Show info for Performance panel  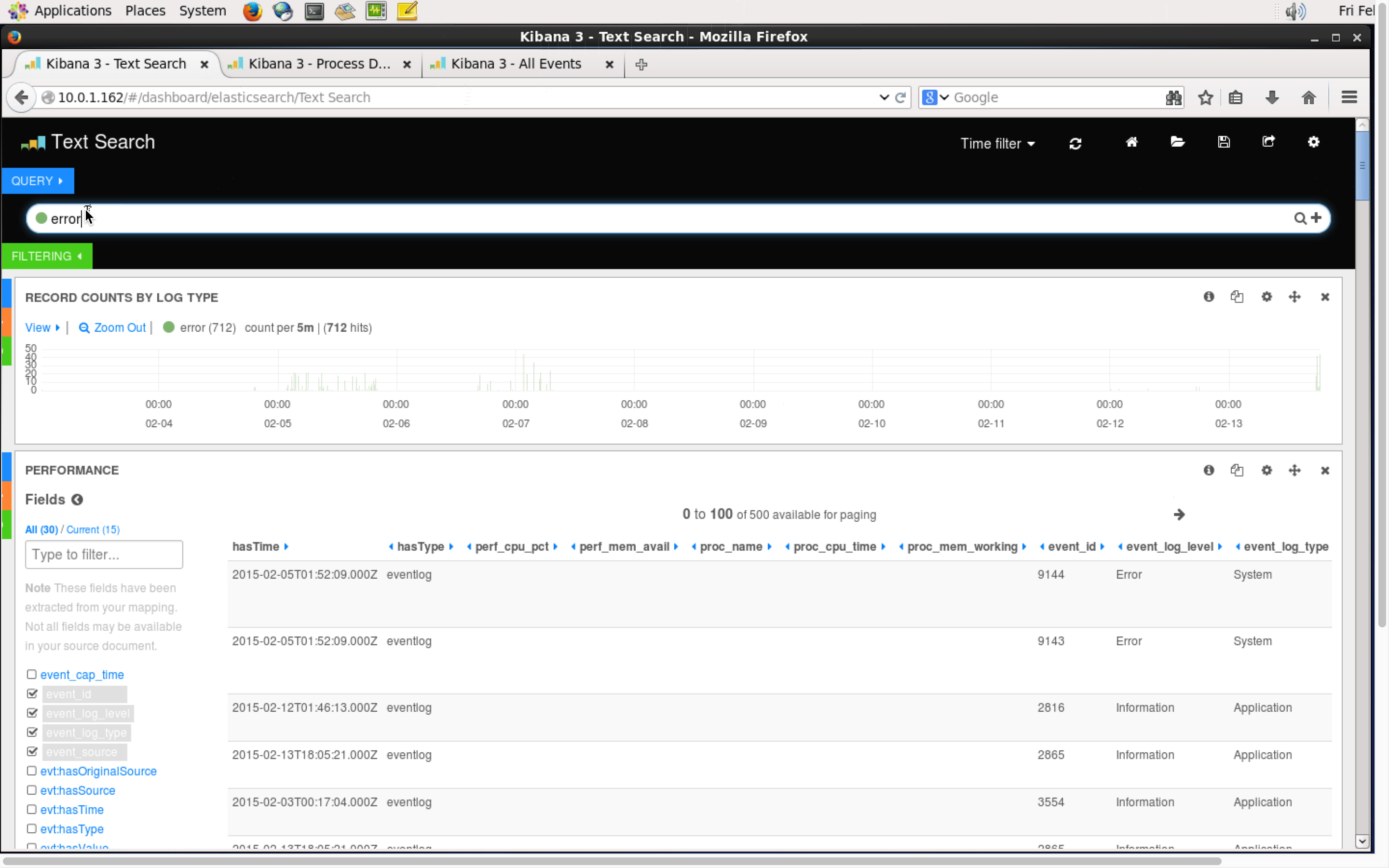(x=1209, y=470)
